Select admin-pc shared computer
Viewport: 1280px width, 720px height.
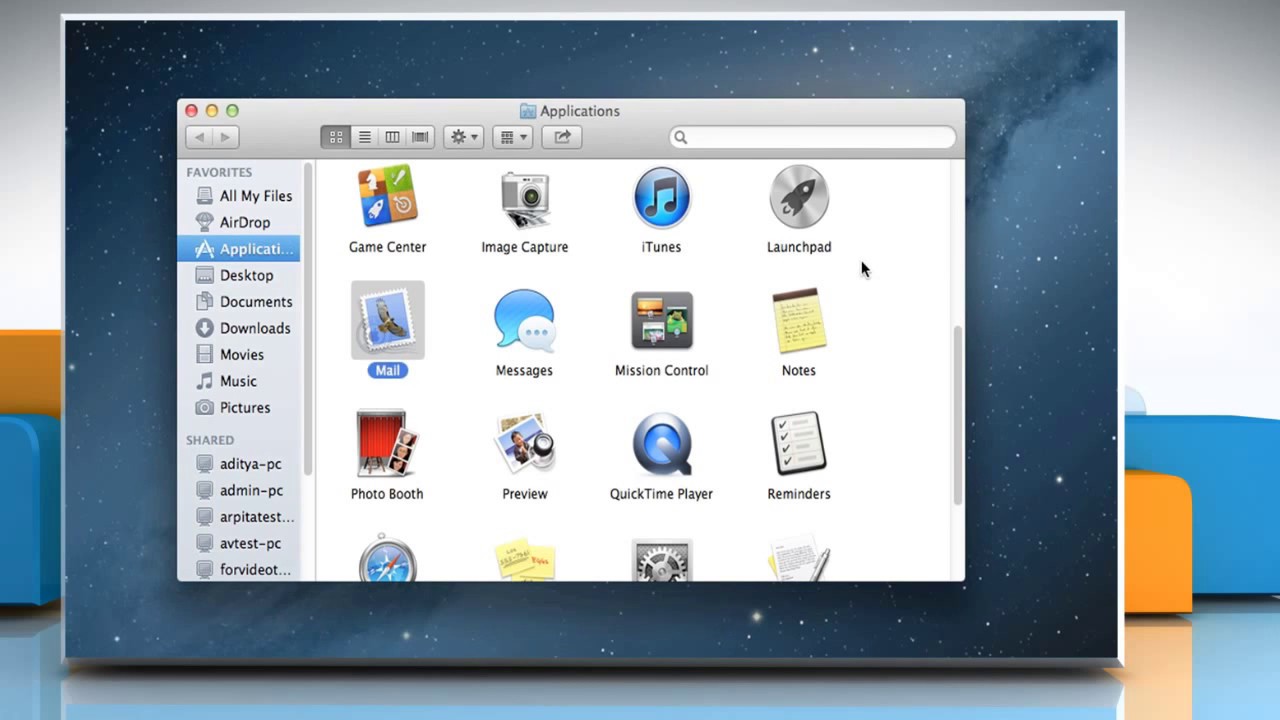pos(238,490)
